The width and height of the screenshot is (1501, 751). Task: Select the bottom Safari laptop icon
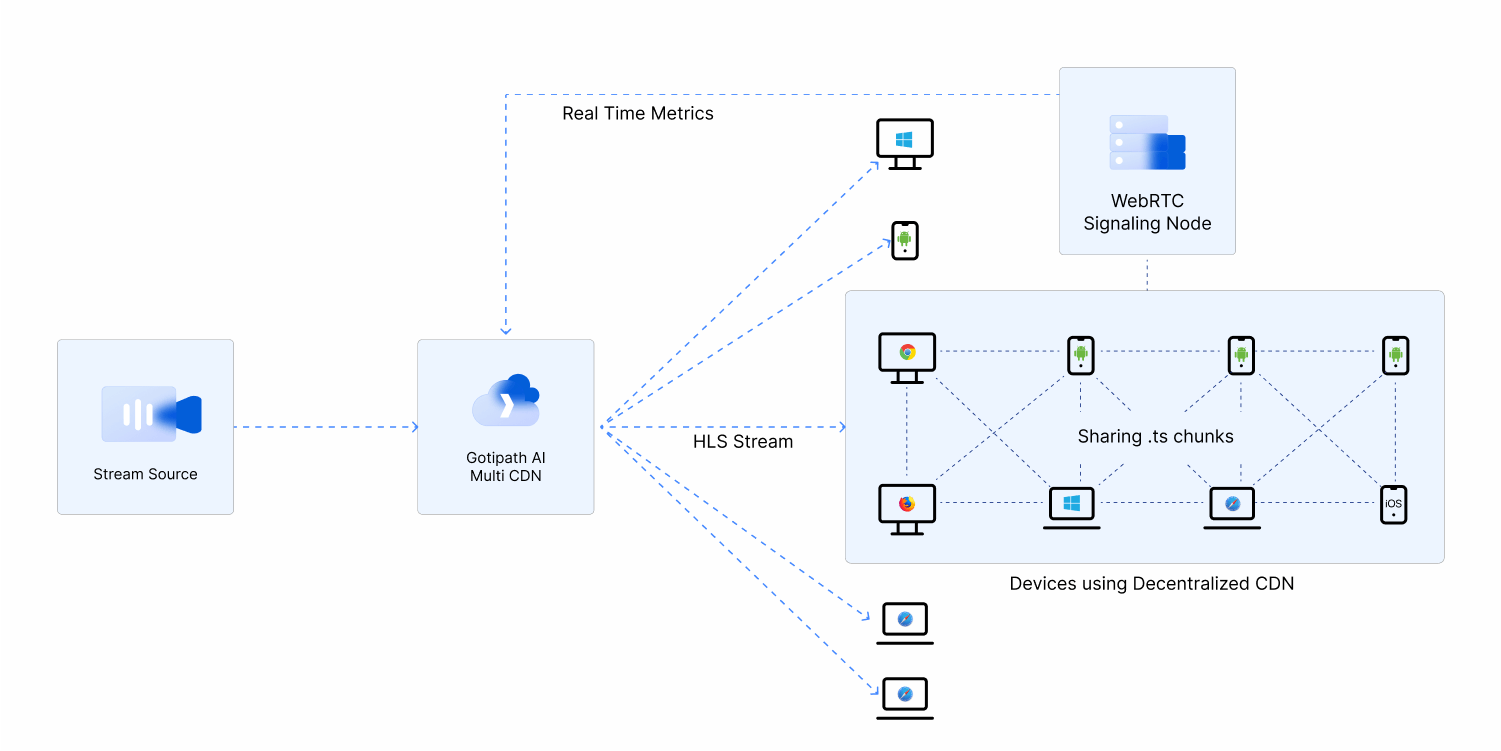(x=904, y=696)
